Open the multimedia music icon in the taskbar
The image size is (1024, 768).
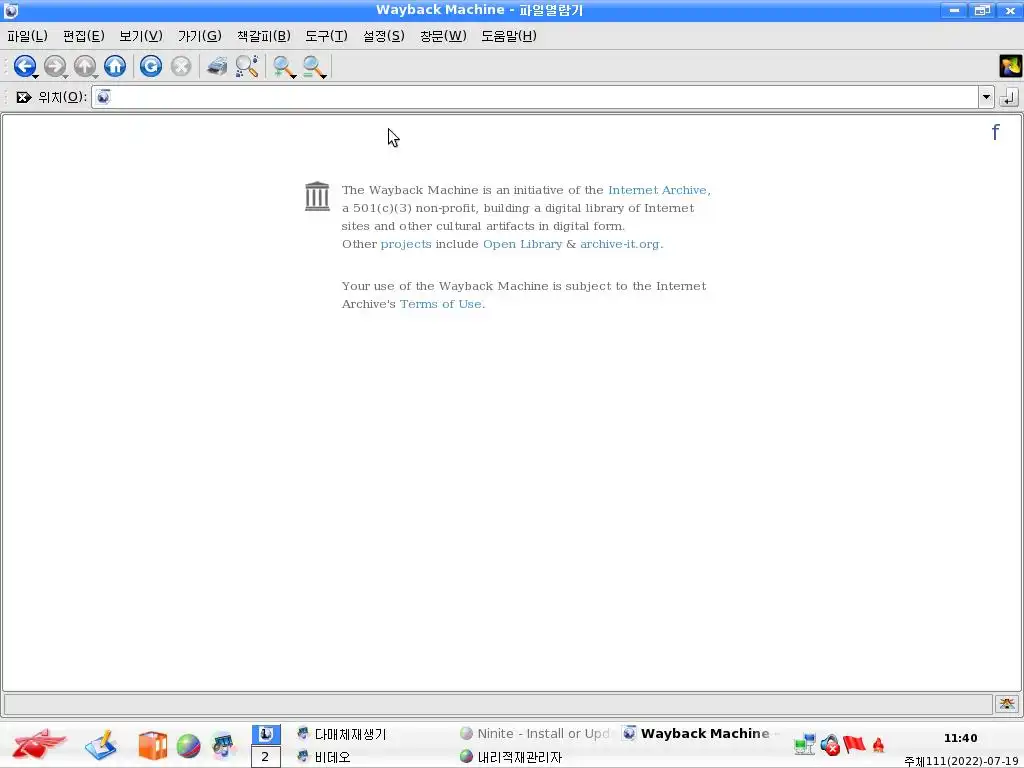(224, 745)
